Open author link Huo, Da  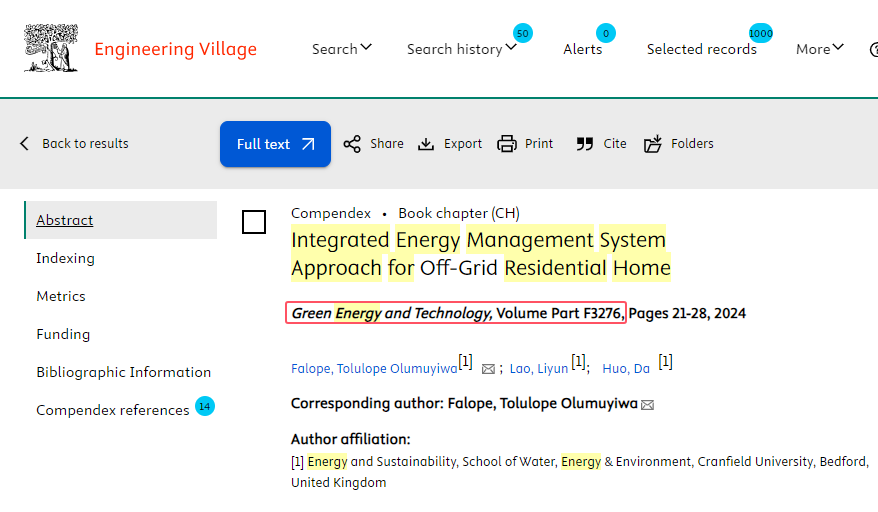[x=626, y=368]
